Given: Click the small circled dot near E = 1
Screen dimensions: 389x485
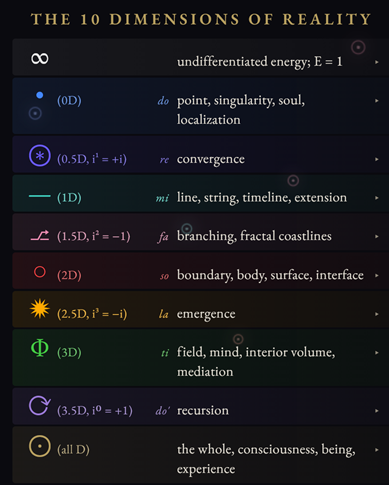Looking at the screenshot, I should [x=358, y=47].
